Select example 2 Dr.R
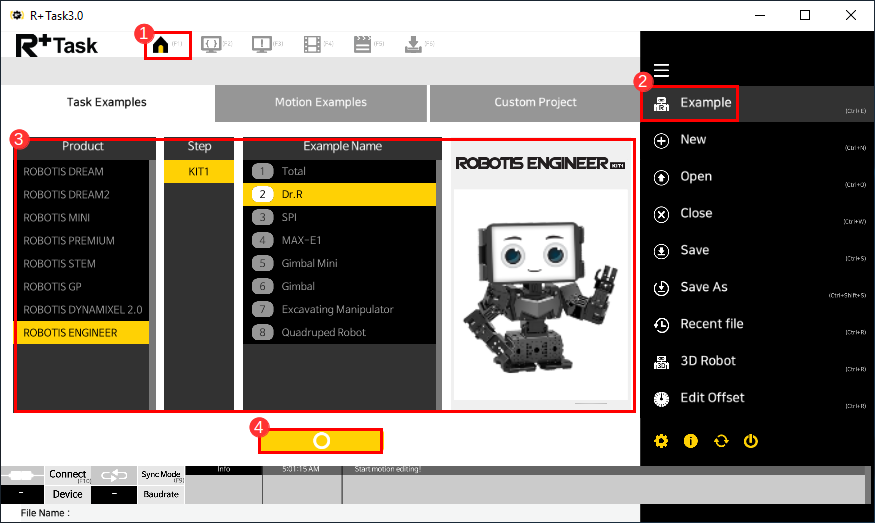 (339, 194)
